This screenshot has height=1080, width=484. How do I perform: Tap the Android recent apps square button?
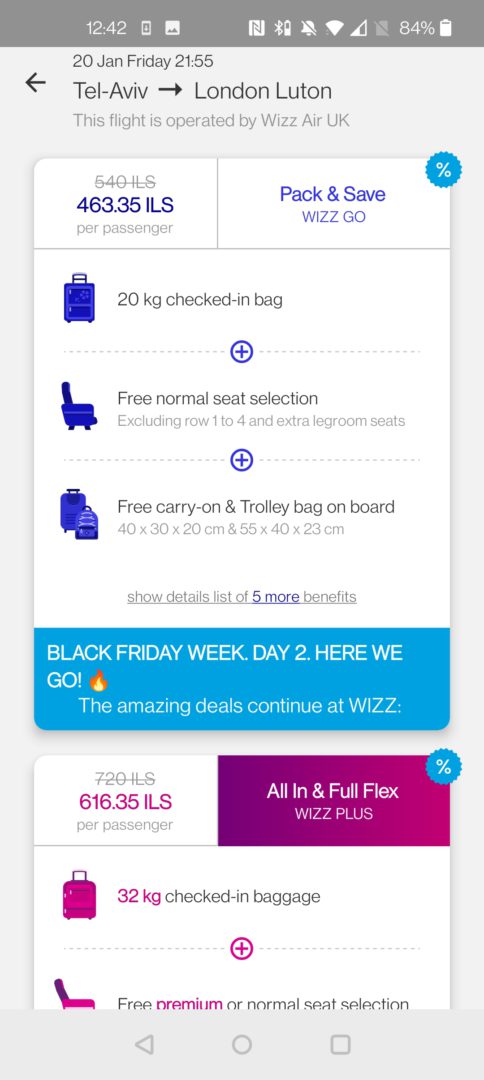coord(341,1045)
